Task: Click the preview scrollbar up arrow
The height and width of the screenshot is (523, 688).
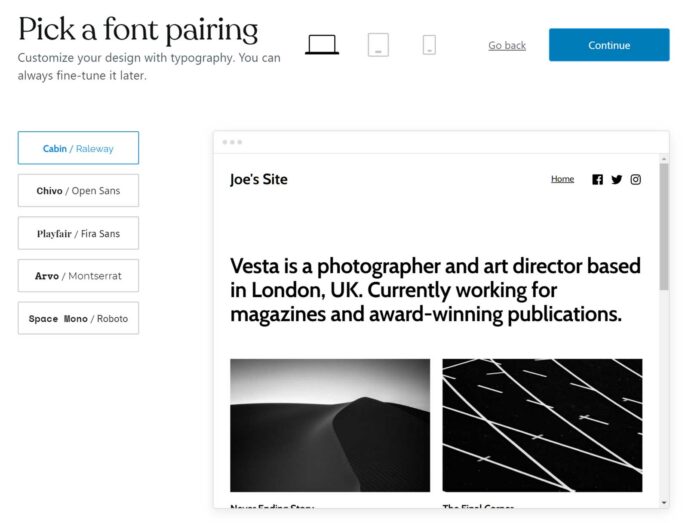Action: pyautogui.click(x=664, y=159)
